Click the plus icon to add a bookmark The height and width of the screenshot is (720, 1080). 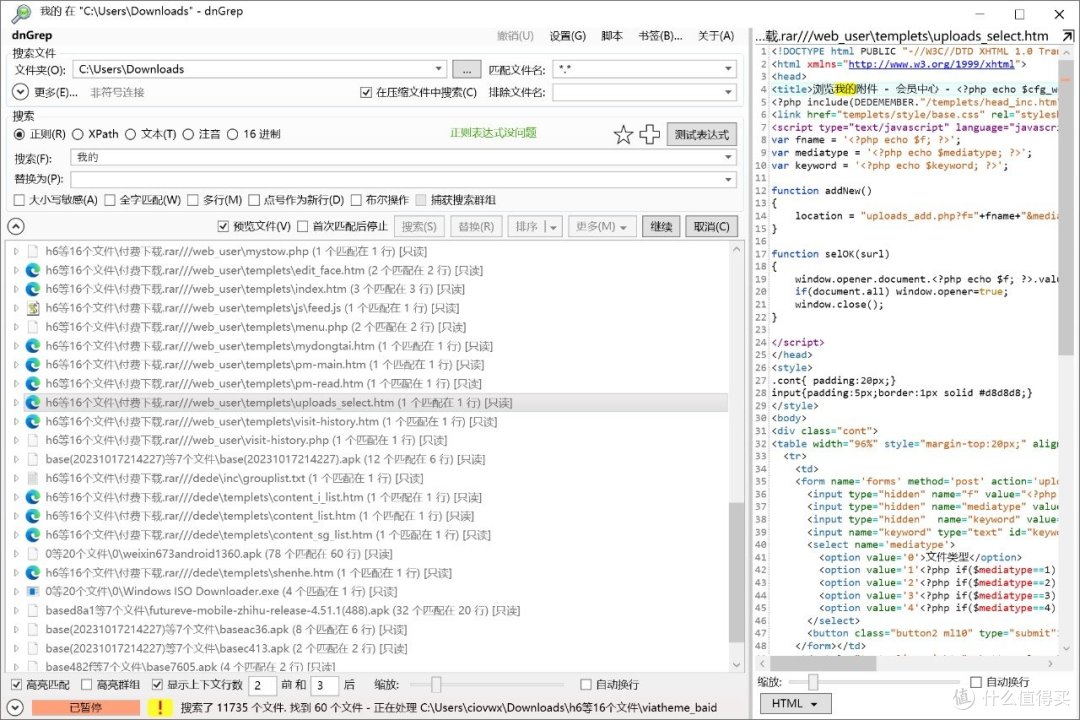(651, 134)
